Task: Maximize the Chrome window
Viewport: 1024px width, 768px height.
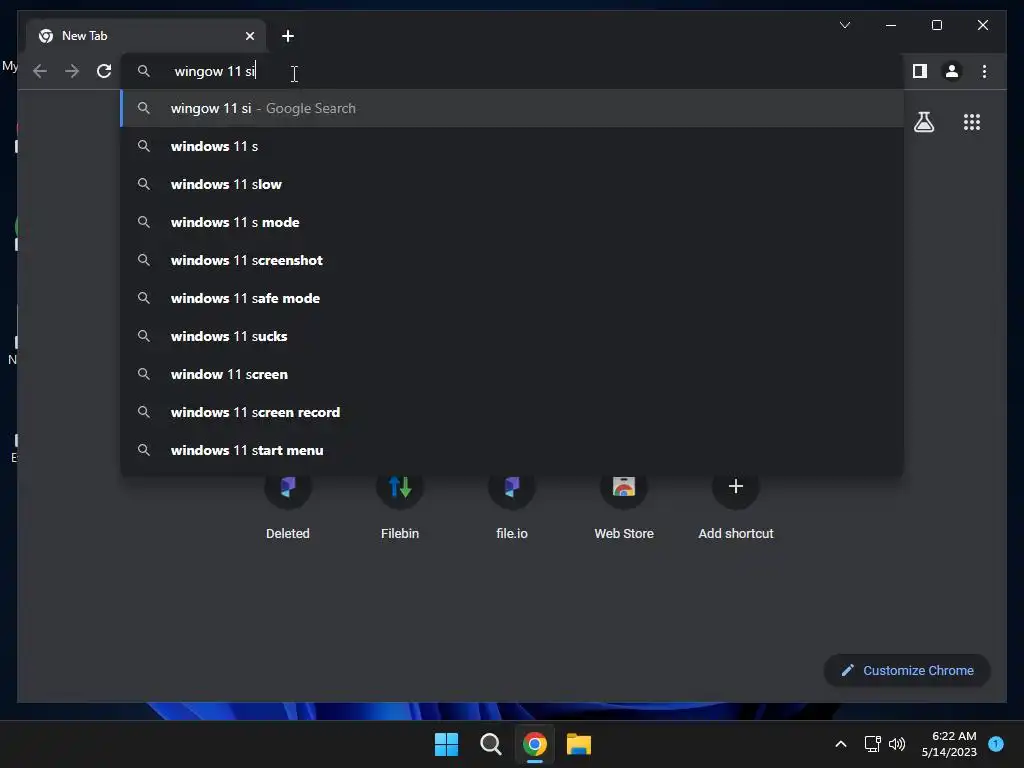Action: point(936,25)
